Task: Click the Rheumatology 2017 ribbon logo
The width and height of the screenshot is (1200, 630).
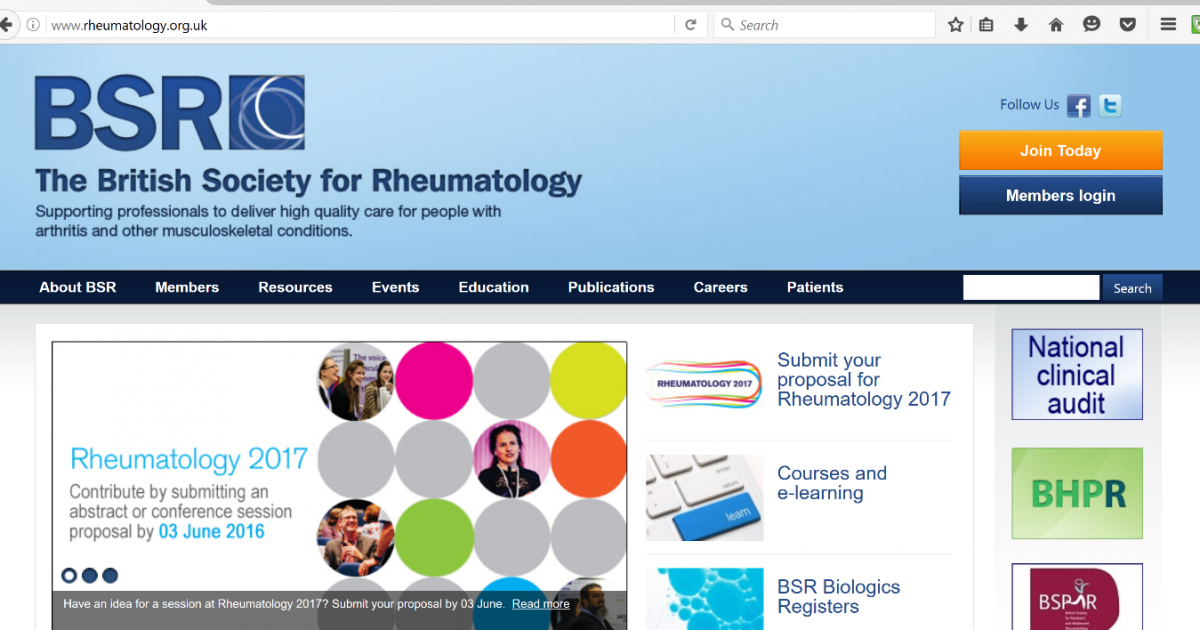Action: click(x=704, y=383)
